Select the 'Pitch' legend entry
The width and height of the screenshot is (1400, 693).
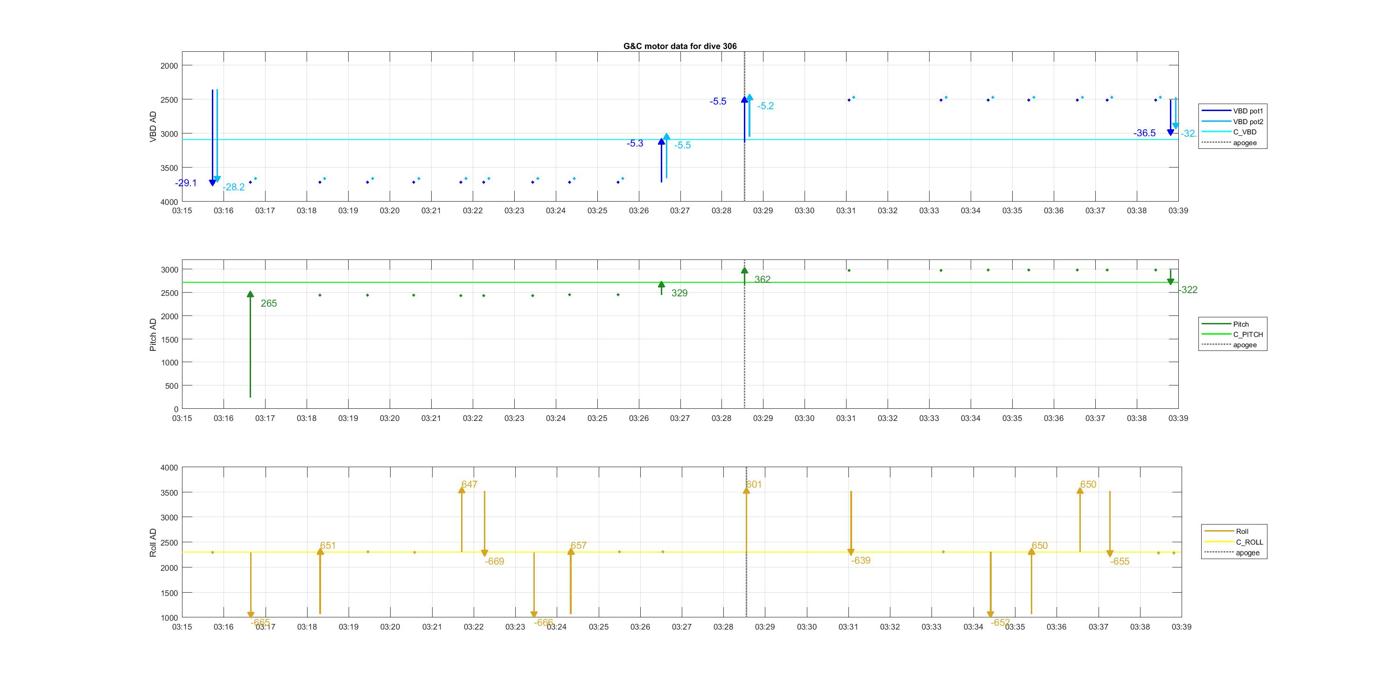pyautogui.click(x=1225, y=324)
